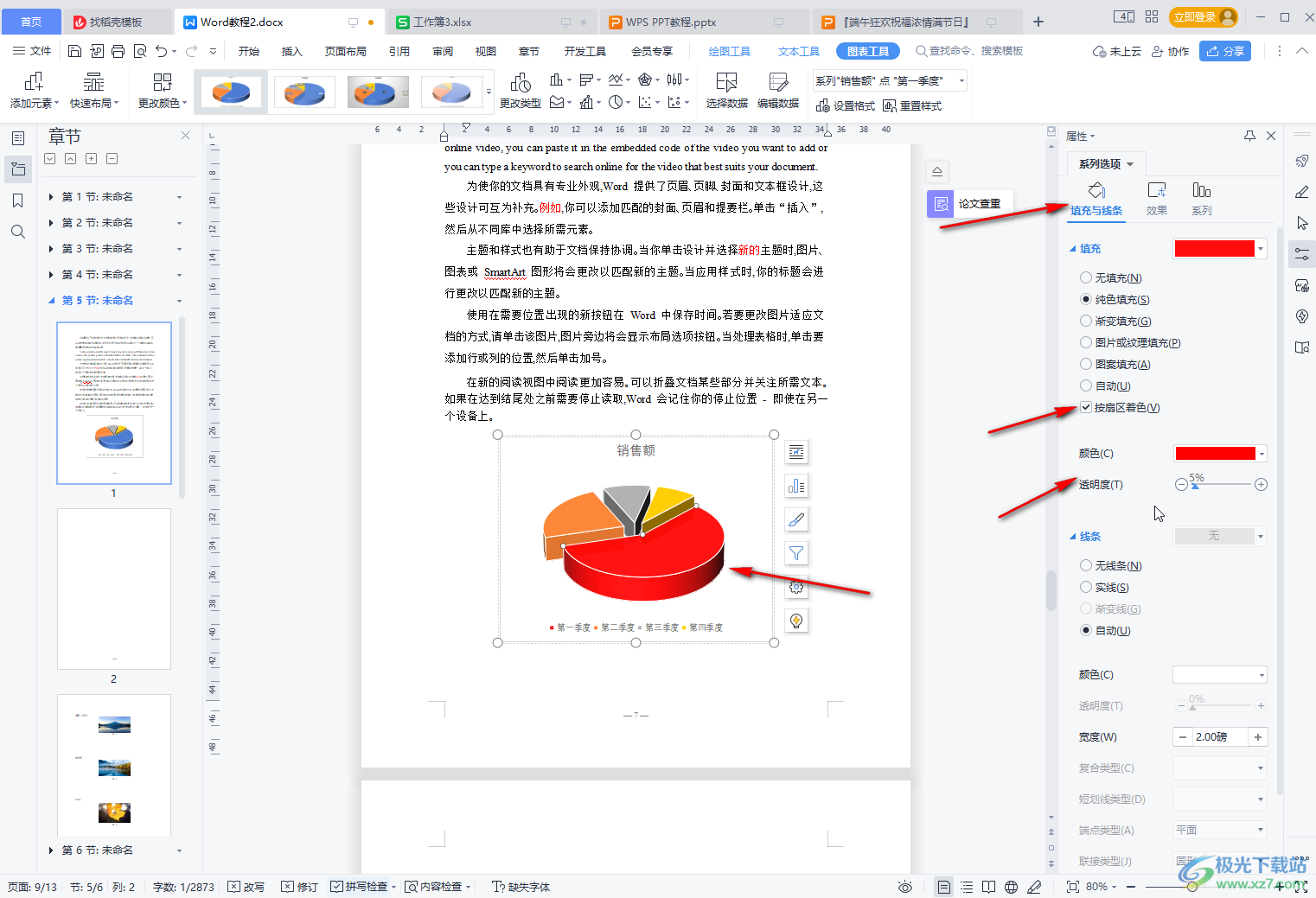Screen dimensions: 1316x898
Task: Open 端点类型 dropdown showing 平面
Action: (x=1220, y=830)
